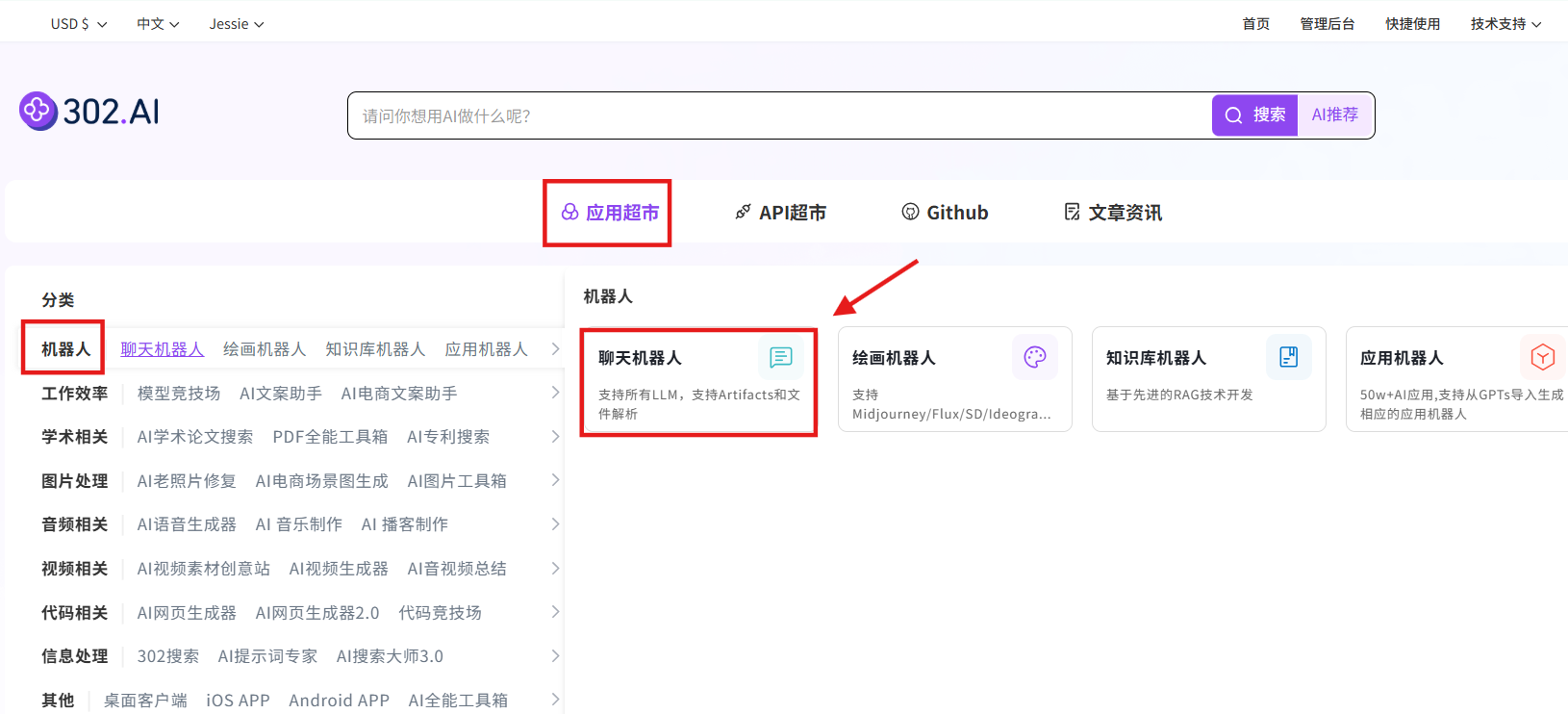
Task: Expand the 音频相关 category row chevron
Action: click(555, 524)
